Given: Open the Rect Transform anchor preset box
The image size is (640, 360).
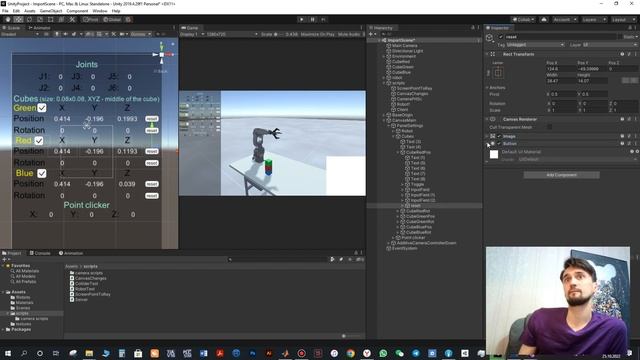Looking at the screenshot, I should 498,73.
